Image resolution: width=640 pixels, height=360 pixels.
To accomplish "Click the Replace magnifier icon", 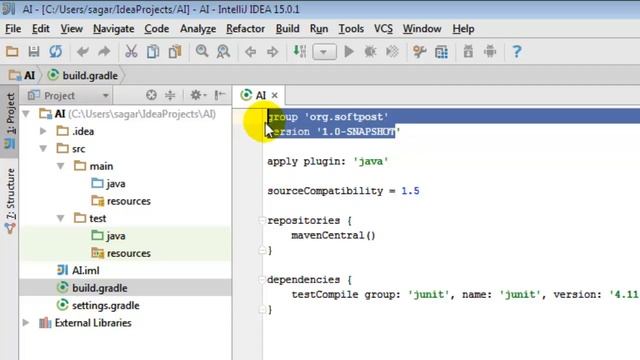I will 223,52.
